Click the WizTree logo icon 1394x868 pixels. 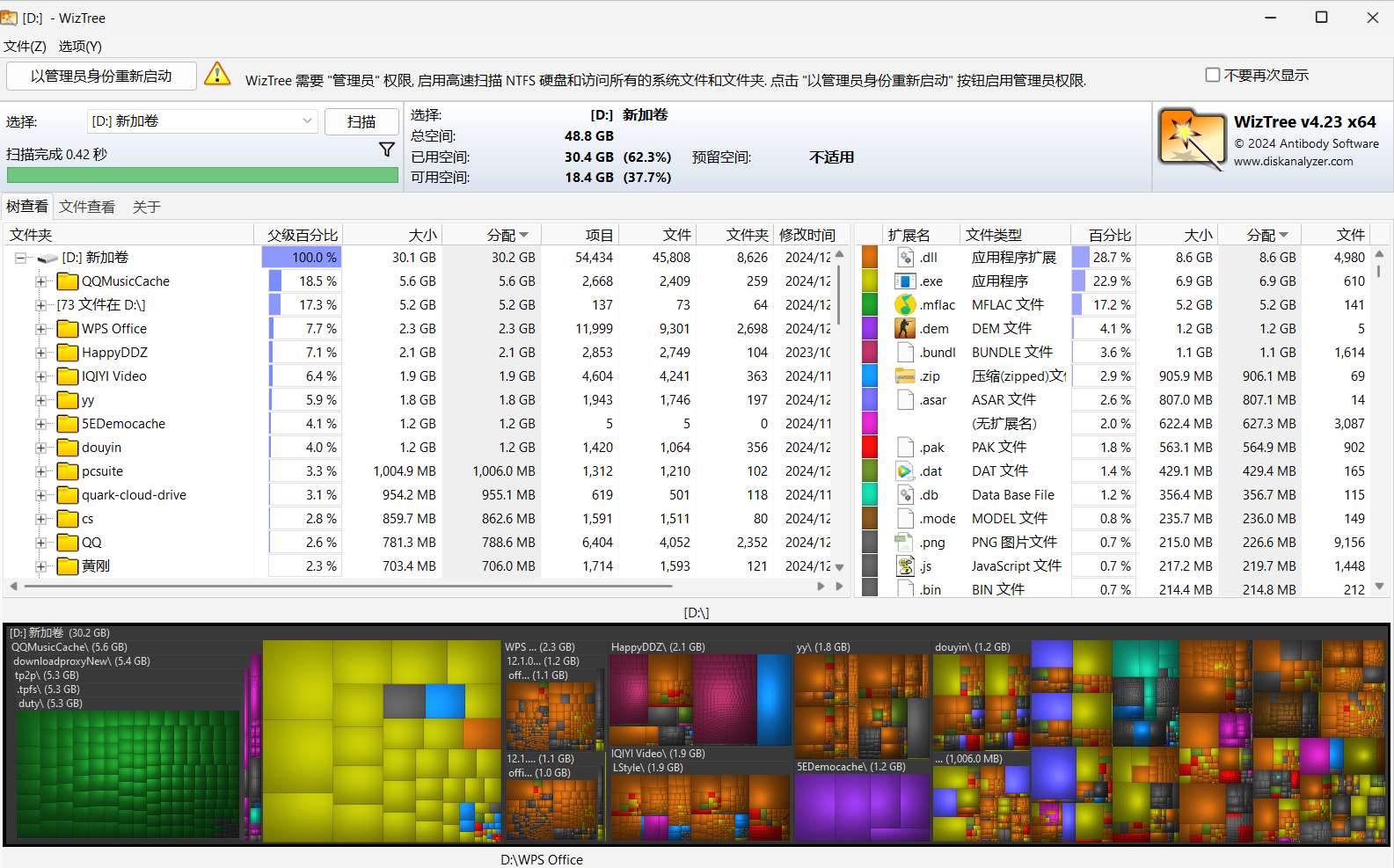pyautogui.click(x=1191, y=140)
